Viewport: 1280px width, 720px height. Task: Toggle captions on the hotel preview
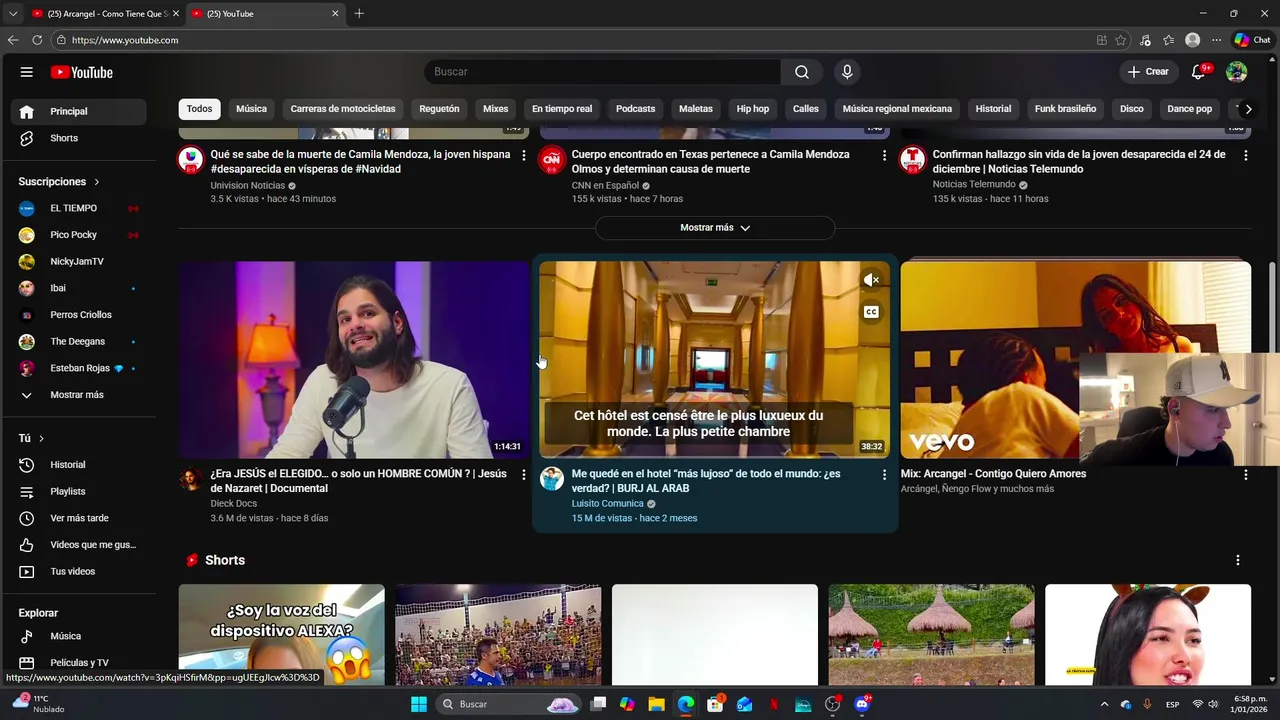point(871,312)
